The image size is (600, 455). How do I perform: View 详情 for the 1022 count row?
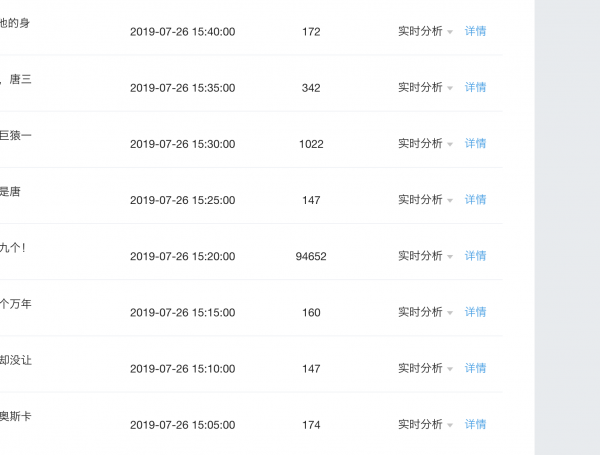click(x=475, y=144)
